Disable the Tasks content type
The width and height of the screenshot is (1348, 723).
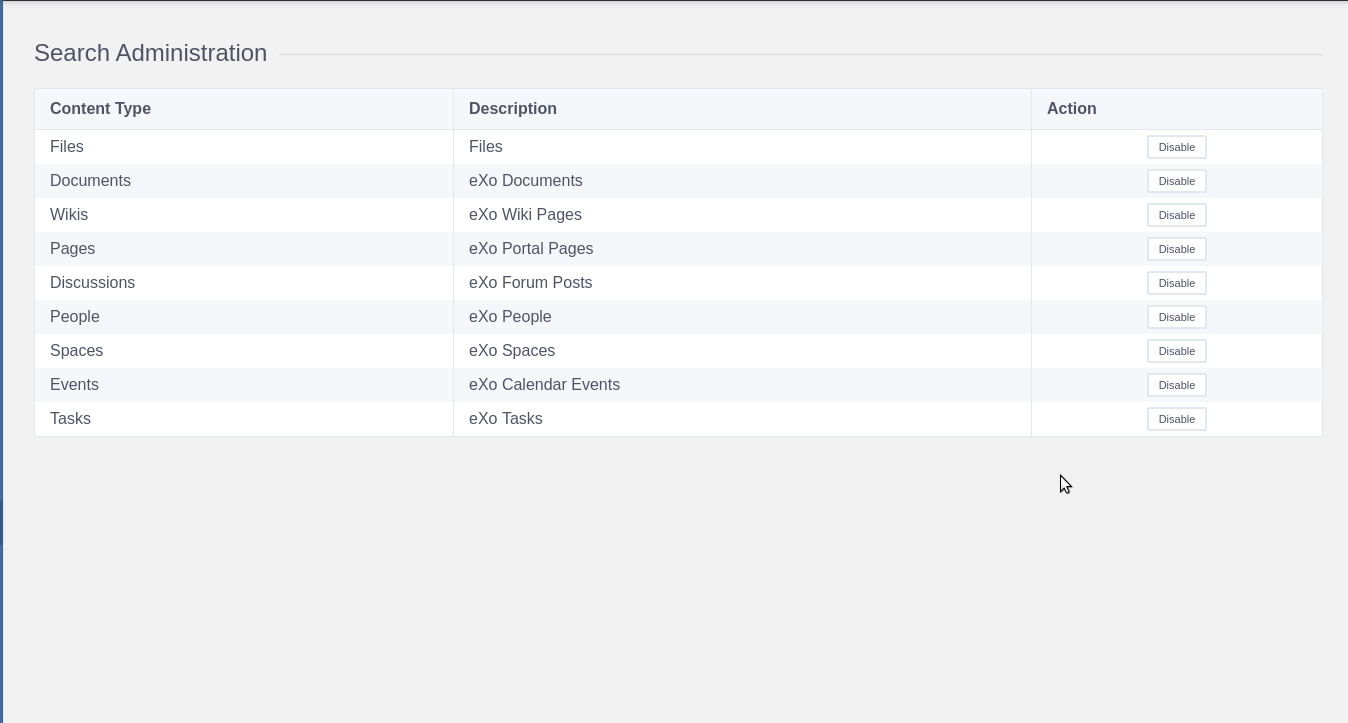(x=1176, y=419)
